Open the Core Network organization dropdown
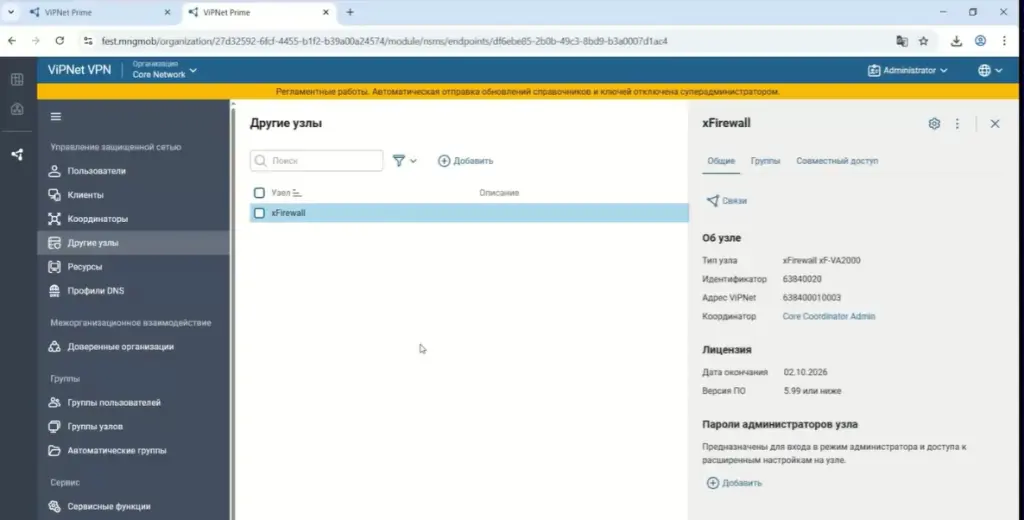Image resolution: width=1024 pixels, height=520 pixels. click(x=165, y=70)
